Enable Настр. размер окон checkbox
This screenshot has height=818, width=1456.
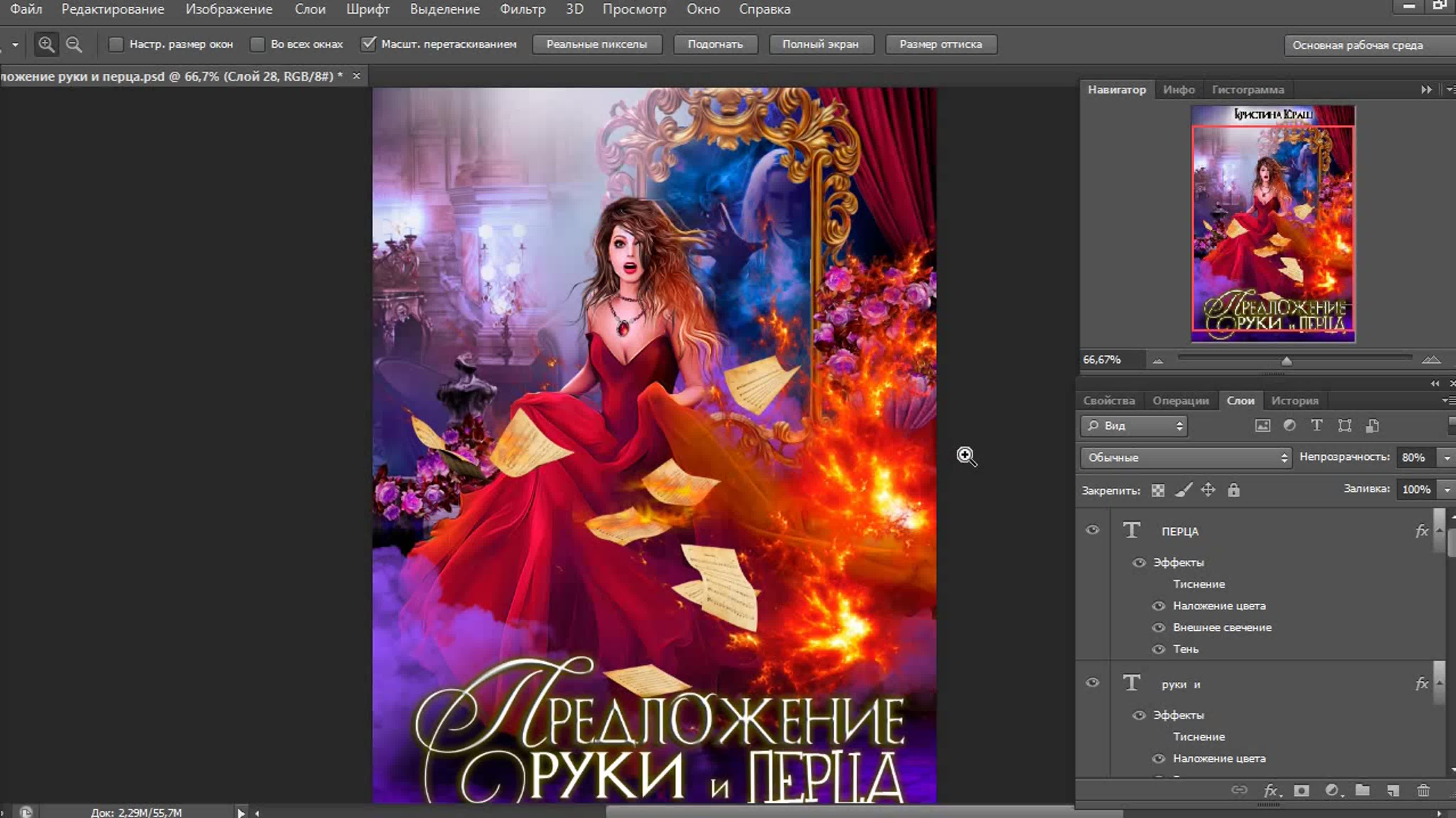(x=115, y=44)
